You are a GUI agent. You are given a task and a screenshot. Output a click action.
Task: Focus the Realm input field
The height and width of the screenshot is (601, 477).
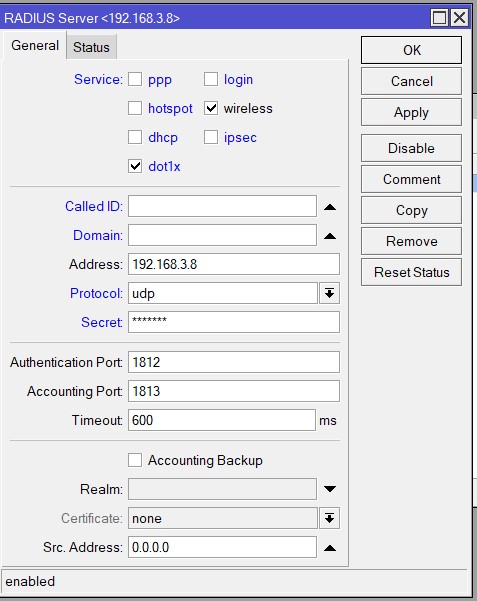(x=222, y=489)
